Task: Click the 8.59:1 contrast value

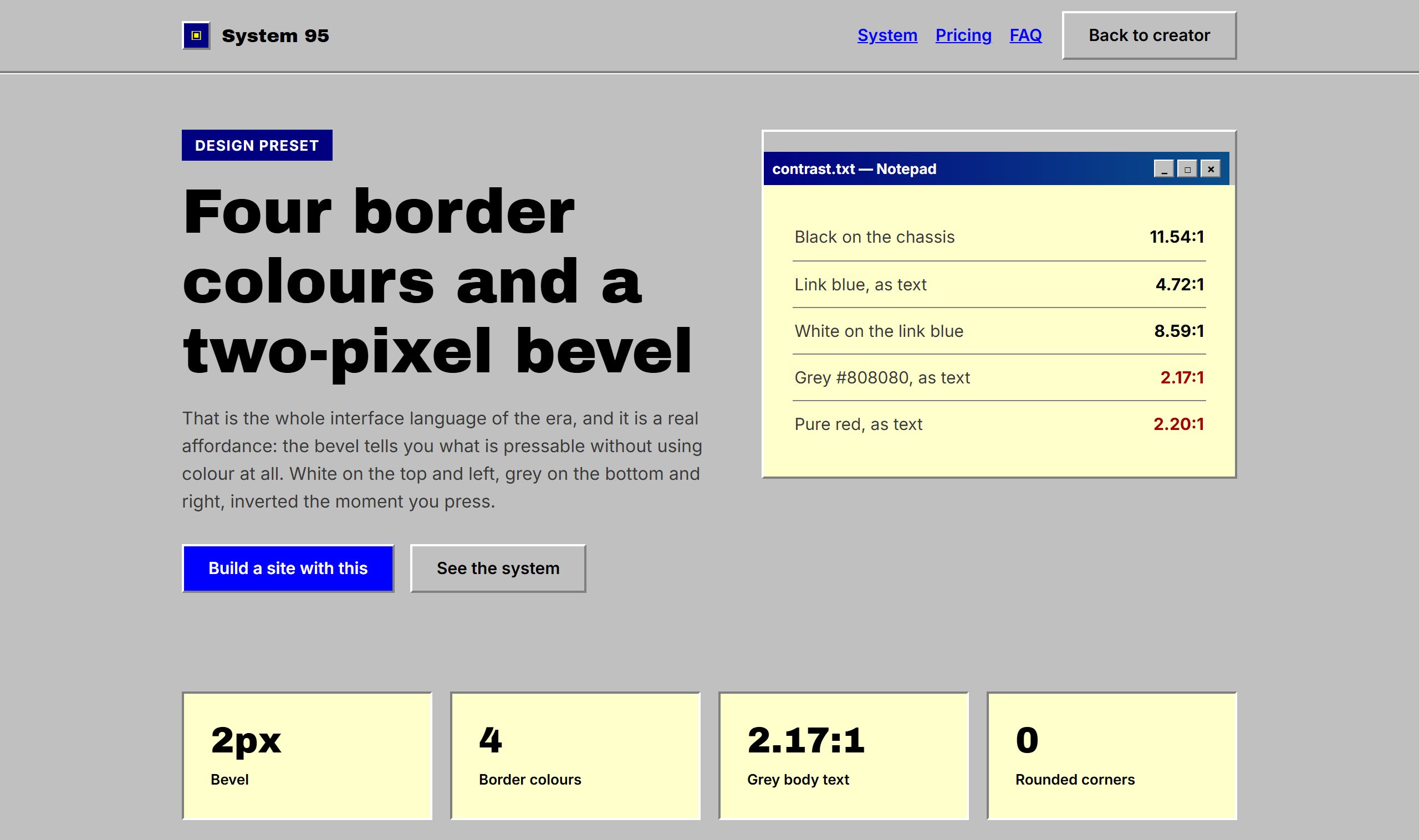Action: click(1179, 331)
